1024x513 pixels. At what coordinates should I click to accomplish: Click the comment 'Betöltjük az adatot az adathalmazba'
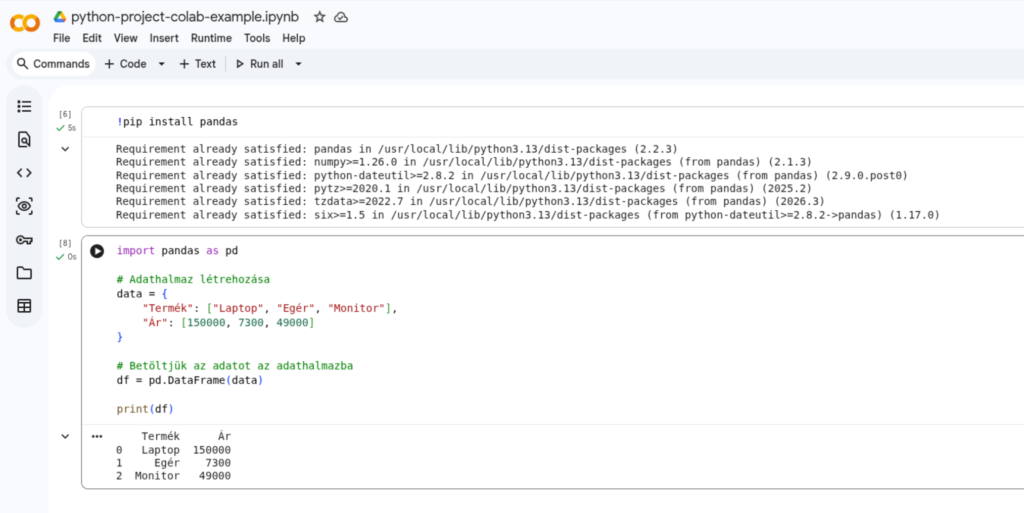[x=234, y=365]
